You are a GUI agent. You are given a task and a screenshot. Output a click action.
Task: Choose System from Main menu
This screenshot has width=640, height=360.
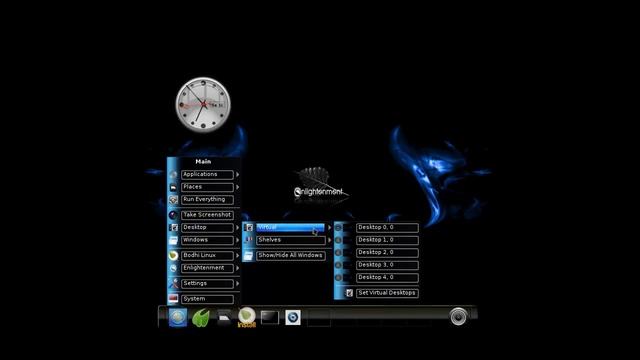[207, 299]
